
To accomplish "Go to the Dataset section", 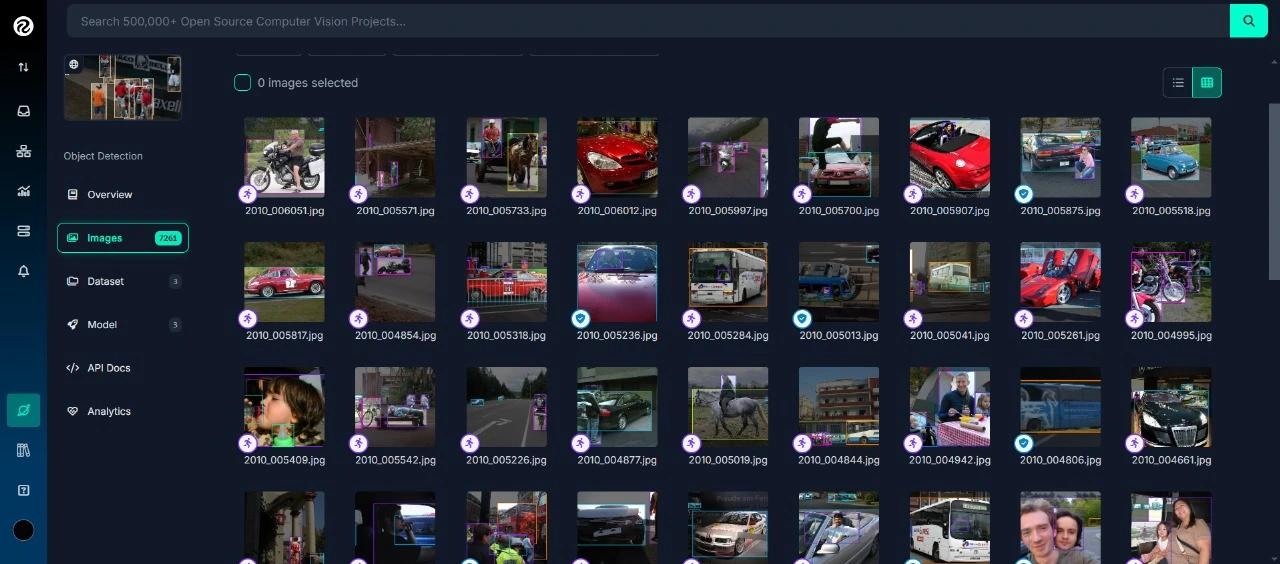I will 106,282.
